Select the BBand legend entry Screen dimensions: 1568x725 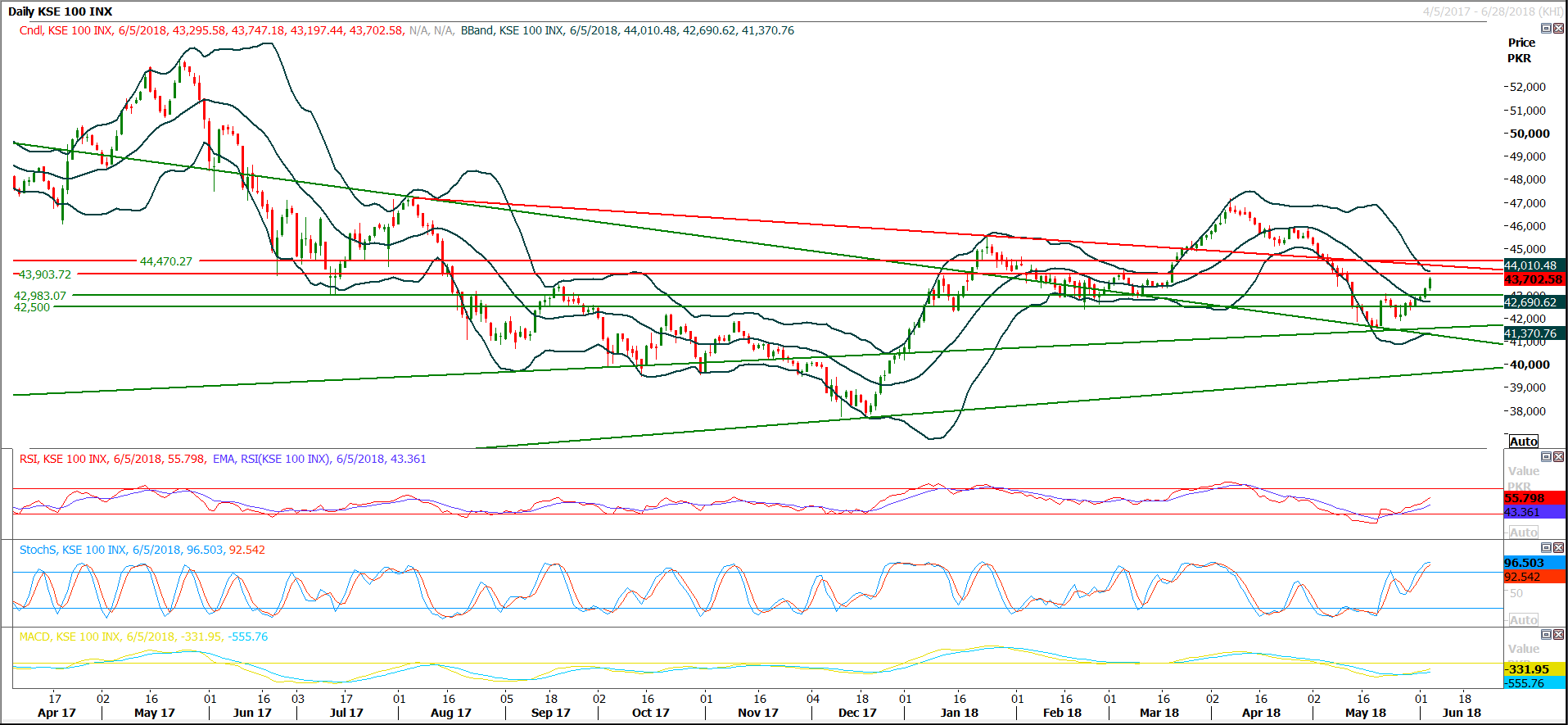pyautogui.click(x=627, y=30)
